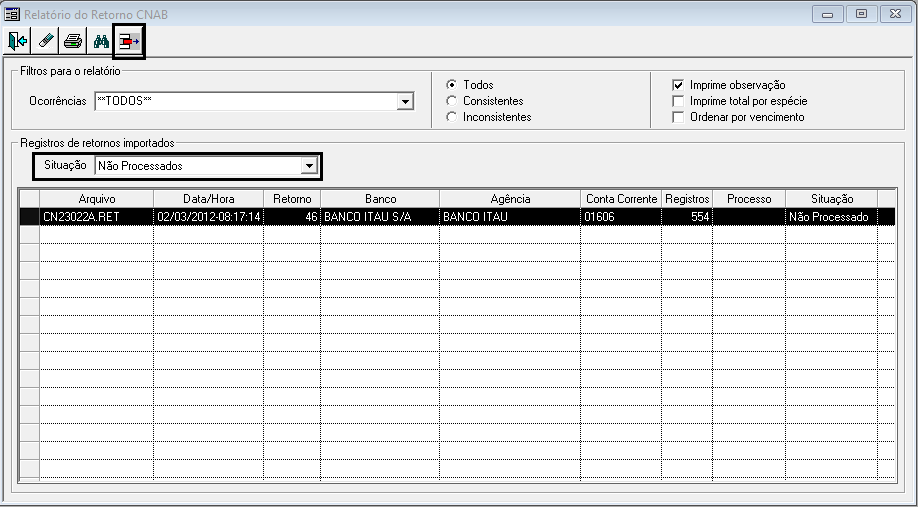Uncheck Imprime observação checkbox
The height and width of the screenshot is (507, 918).
(678, 85)
